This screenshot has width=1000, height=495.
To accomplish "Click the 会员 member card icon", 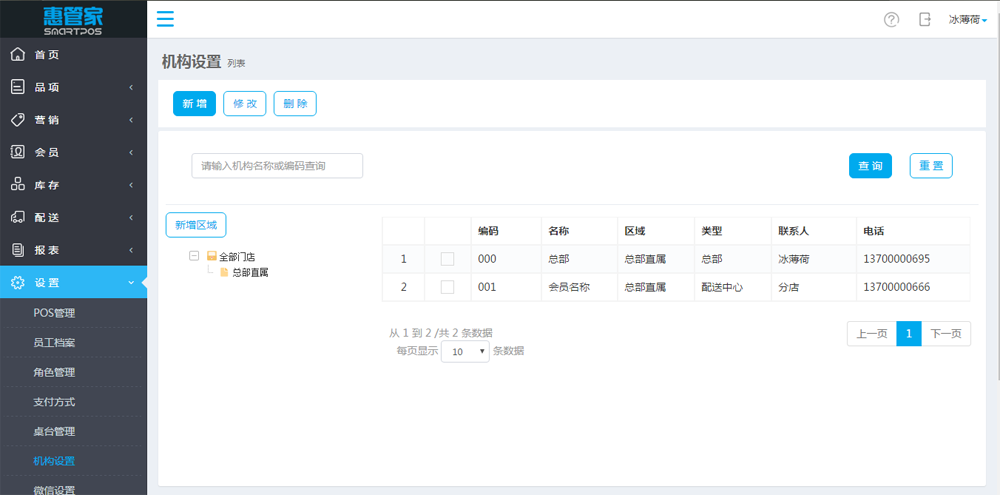I will (18, 152).
